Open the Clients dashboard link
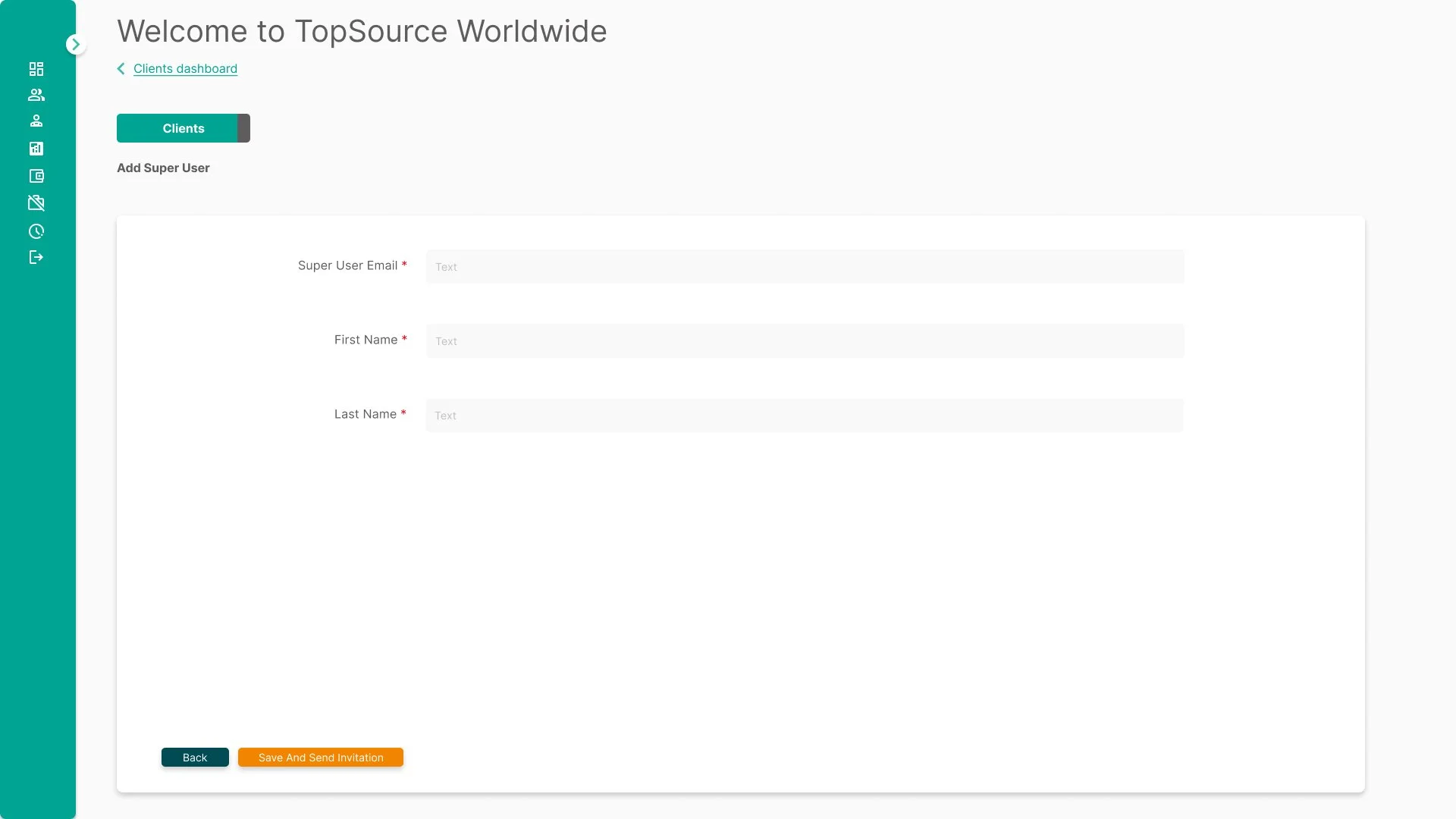This screenshot has width=1456, height=819. click(185, 68)
